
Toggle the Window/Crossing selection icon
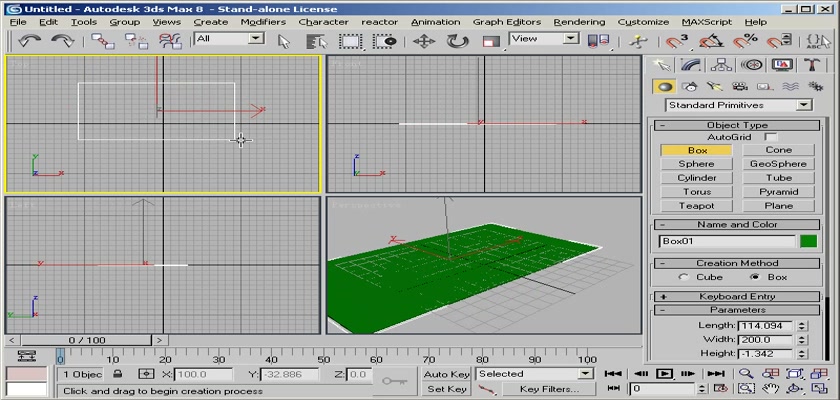point(385,41)
